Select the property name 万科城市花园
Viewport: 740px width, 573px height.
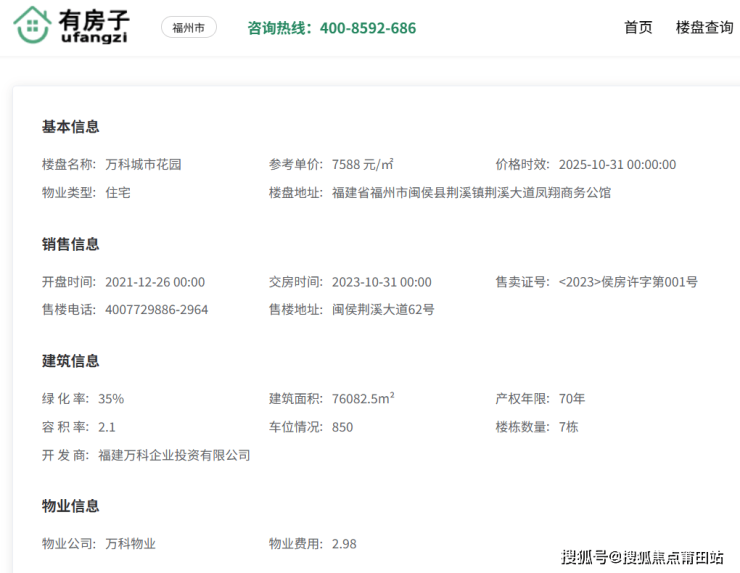tap(143, 165)
